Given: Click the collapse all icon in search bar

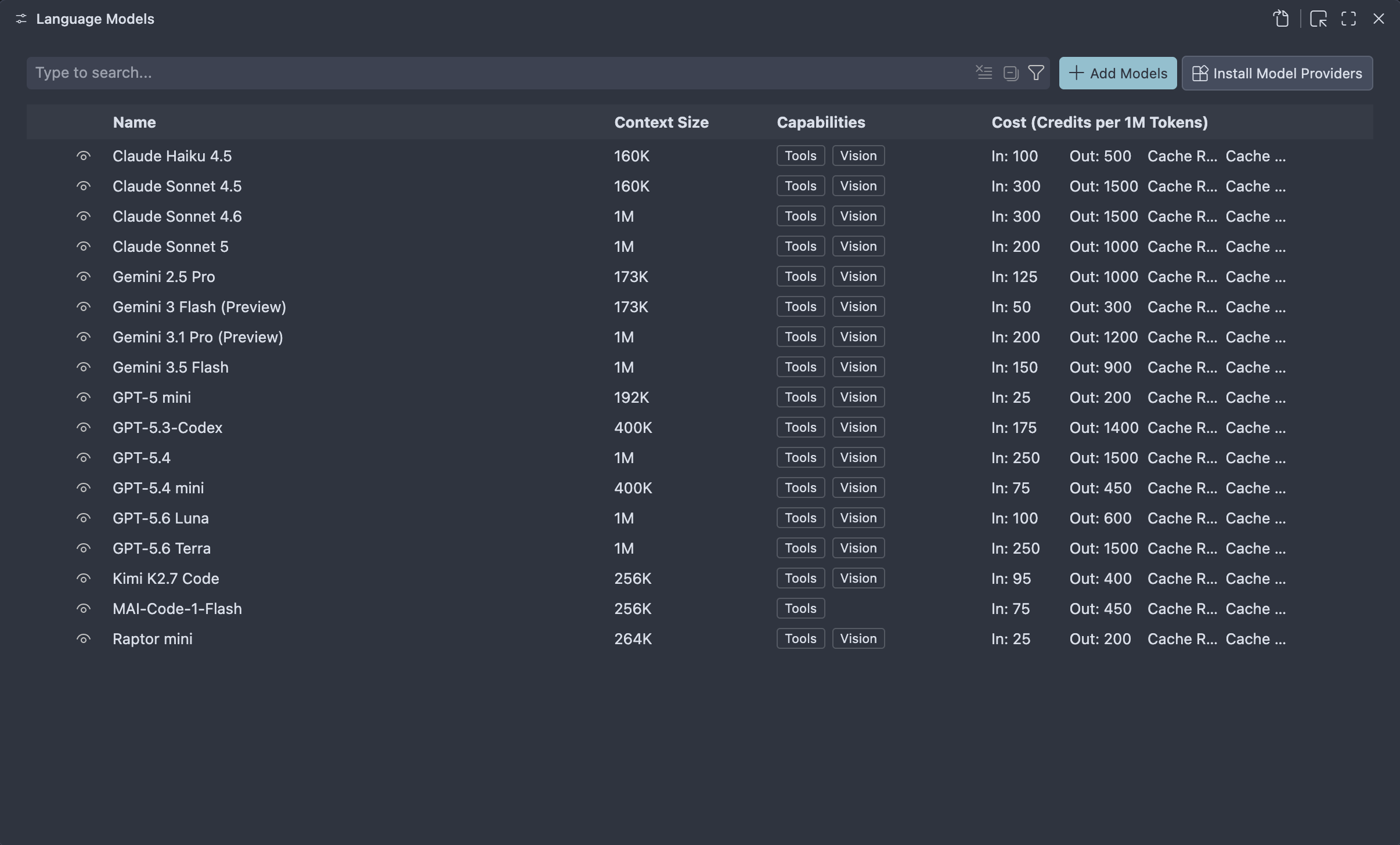Looking at the screenshot, I should point(1011,73).
